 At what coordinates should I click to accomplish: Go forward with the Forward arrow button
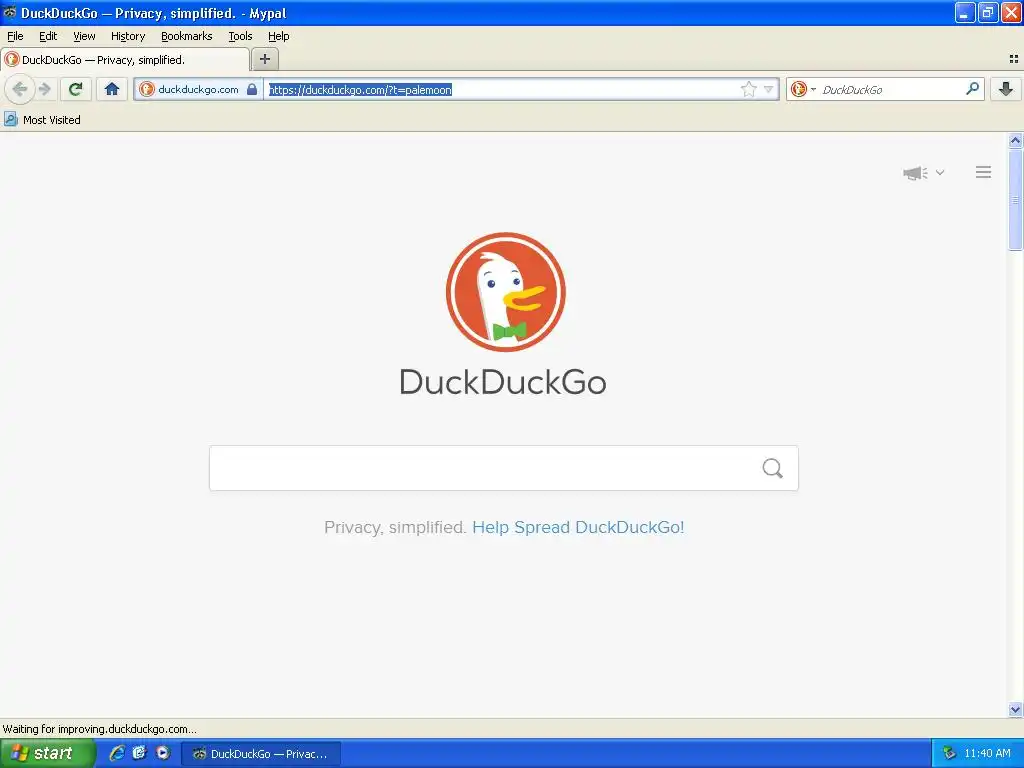[44, 89]
